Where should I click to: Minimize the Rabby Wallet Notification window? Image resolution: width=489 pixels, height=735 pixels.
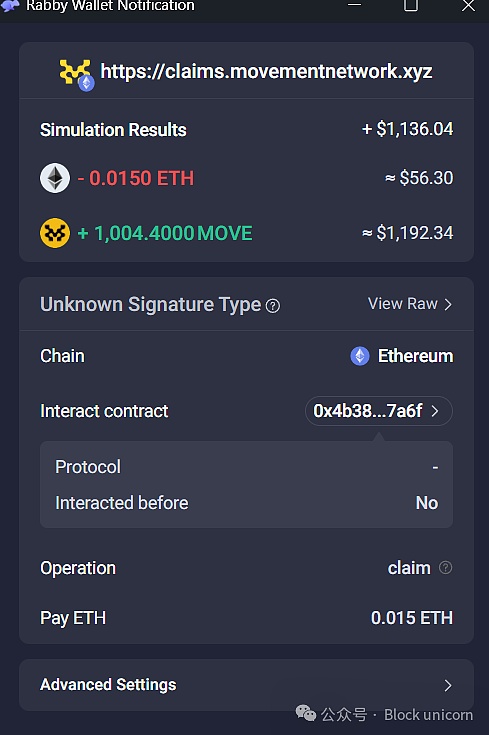coord(354,5)
